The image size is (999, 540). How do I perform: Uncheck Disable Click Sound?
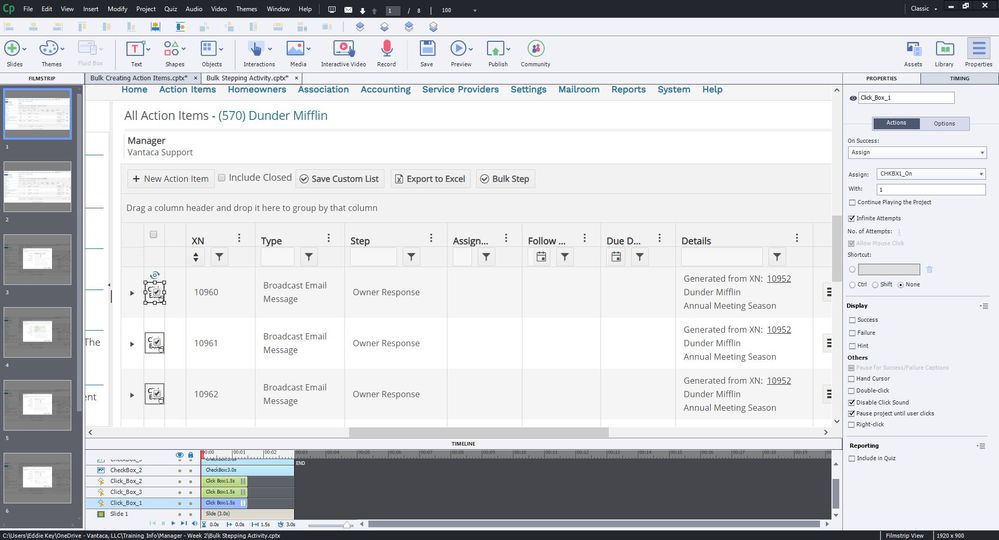click(851, 402)
